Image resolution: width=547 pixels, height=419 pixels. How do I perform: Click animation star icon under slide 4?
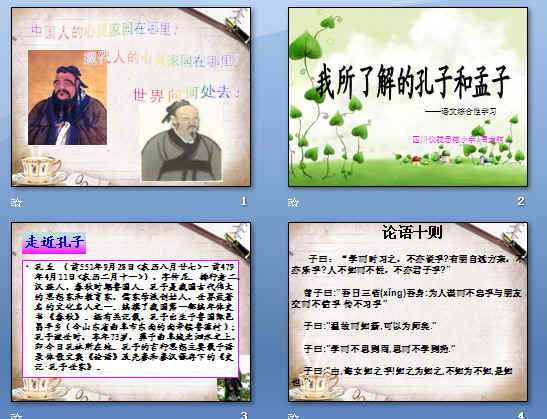pos(293,415)
